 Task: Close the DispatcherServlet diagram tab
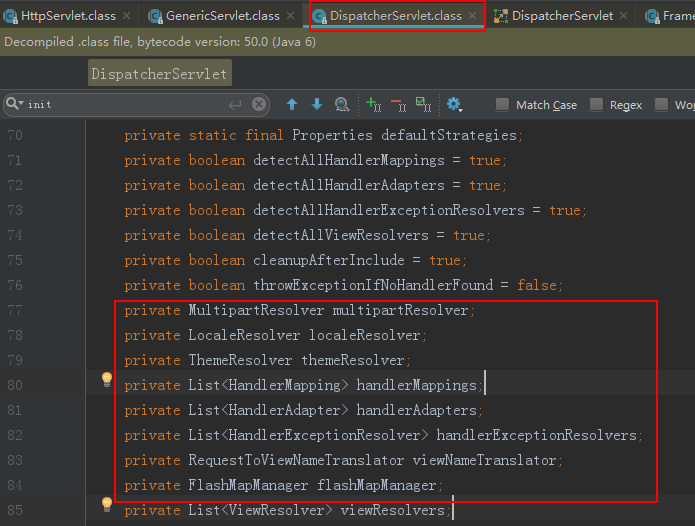(x=623, y=16)
